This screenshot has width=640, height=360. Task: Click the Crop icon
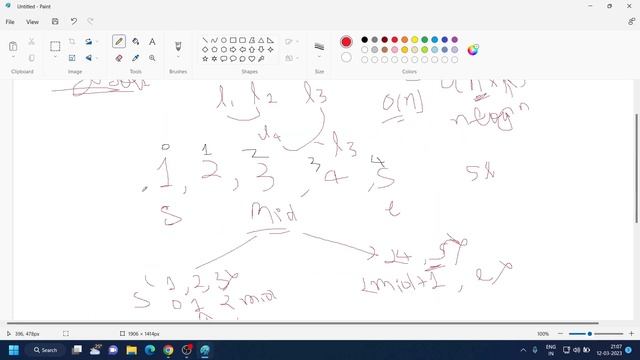pos(72,41)
